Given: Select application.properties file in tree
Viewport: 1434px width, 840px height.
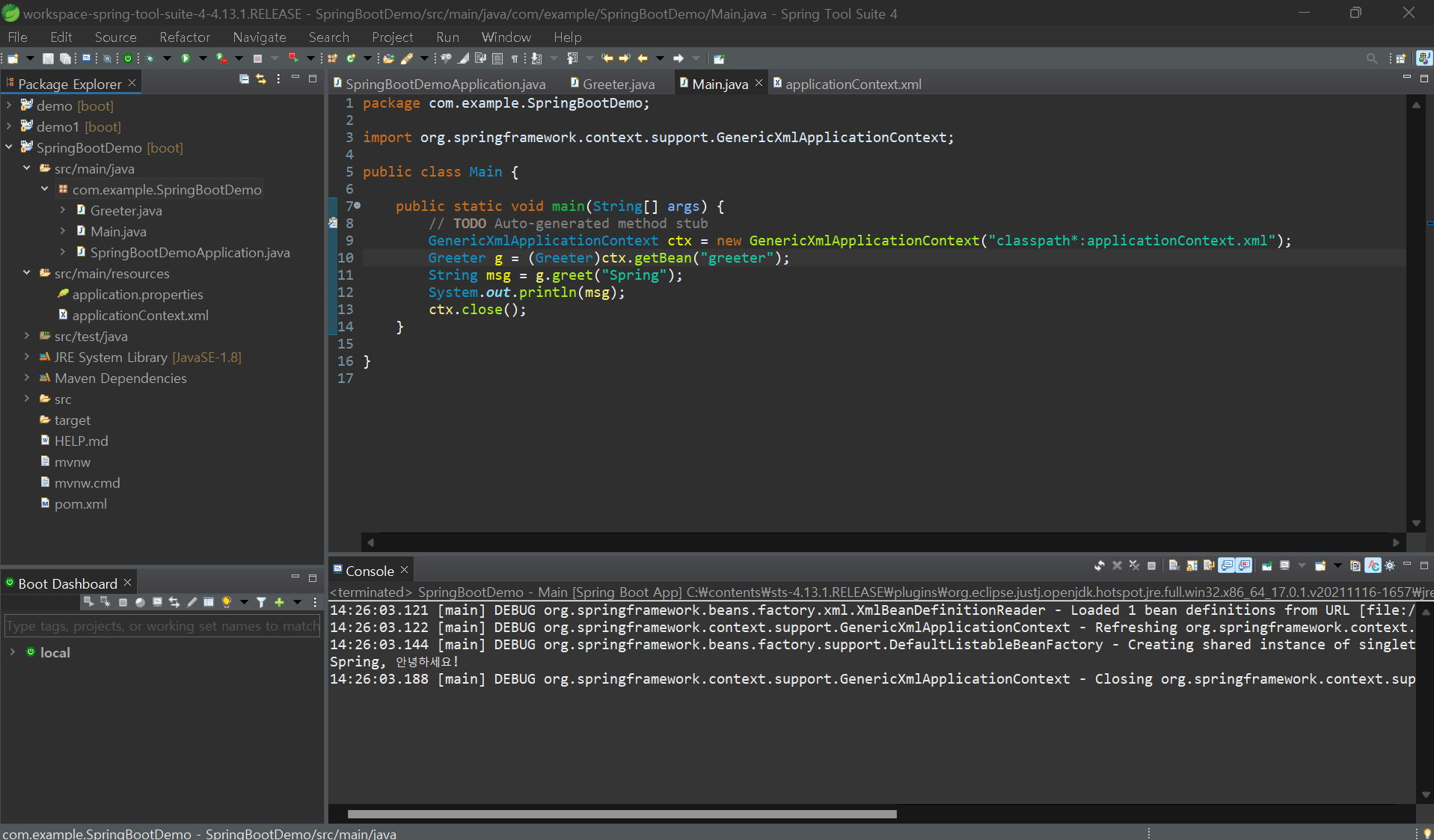Looking at the screenshot, I should (x=138, y=294).
